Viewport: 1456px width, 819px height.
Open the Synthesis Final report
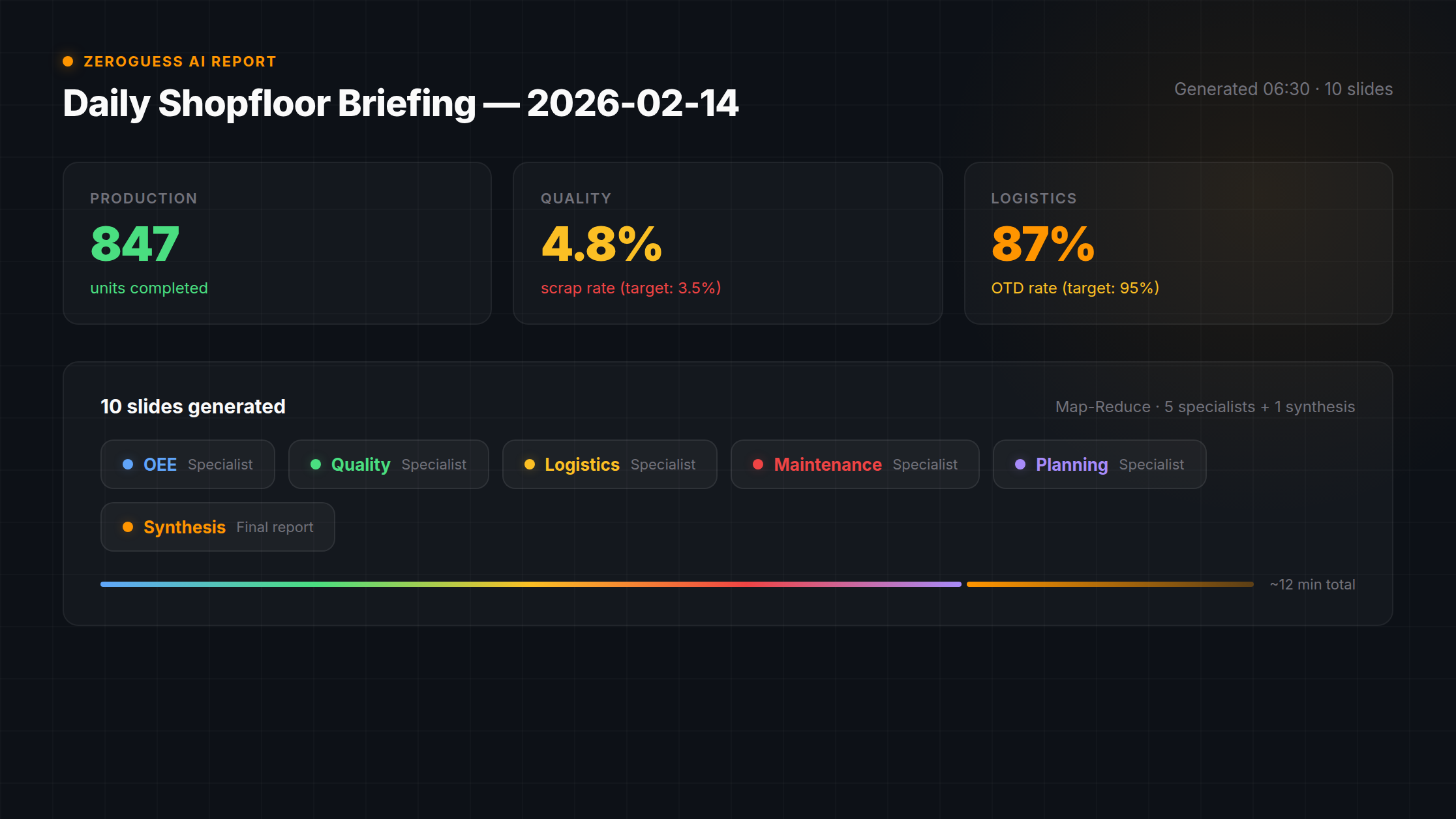point(217,527)
